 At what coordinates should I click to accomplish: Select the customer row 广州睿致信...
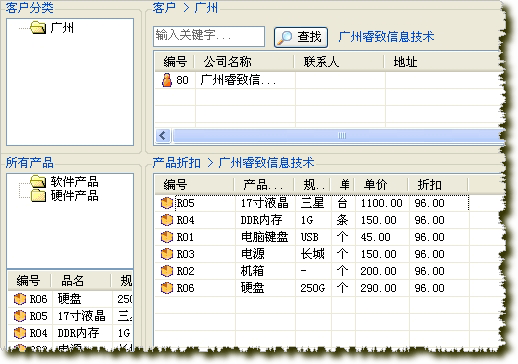coord(328,80)
